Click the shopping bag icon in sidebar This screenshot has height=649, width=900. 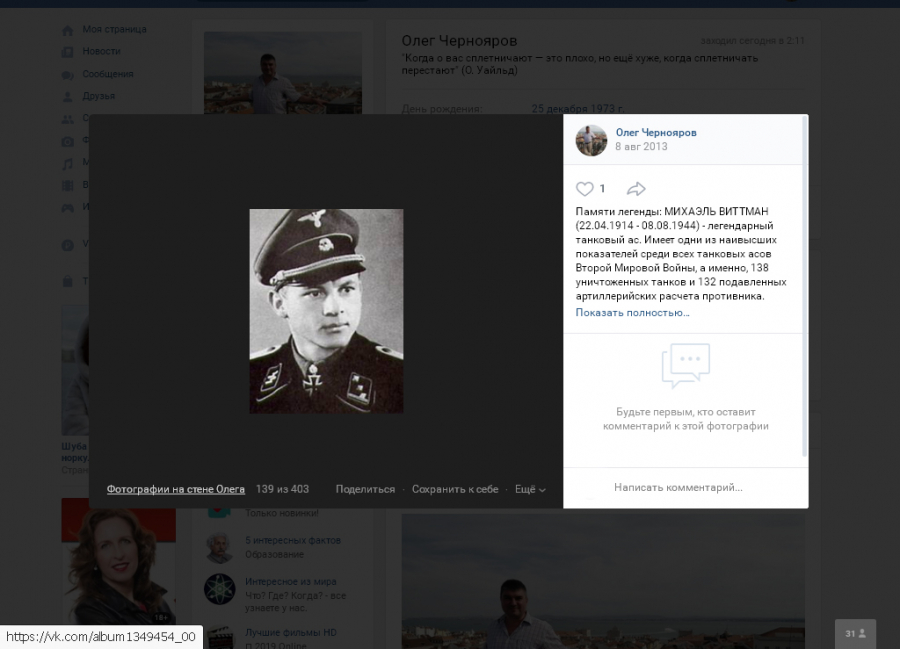point(67,281)
